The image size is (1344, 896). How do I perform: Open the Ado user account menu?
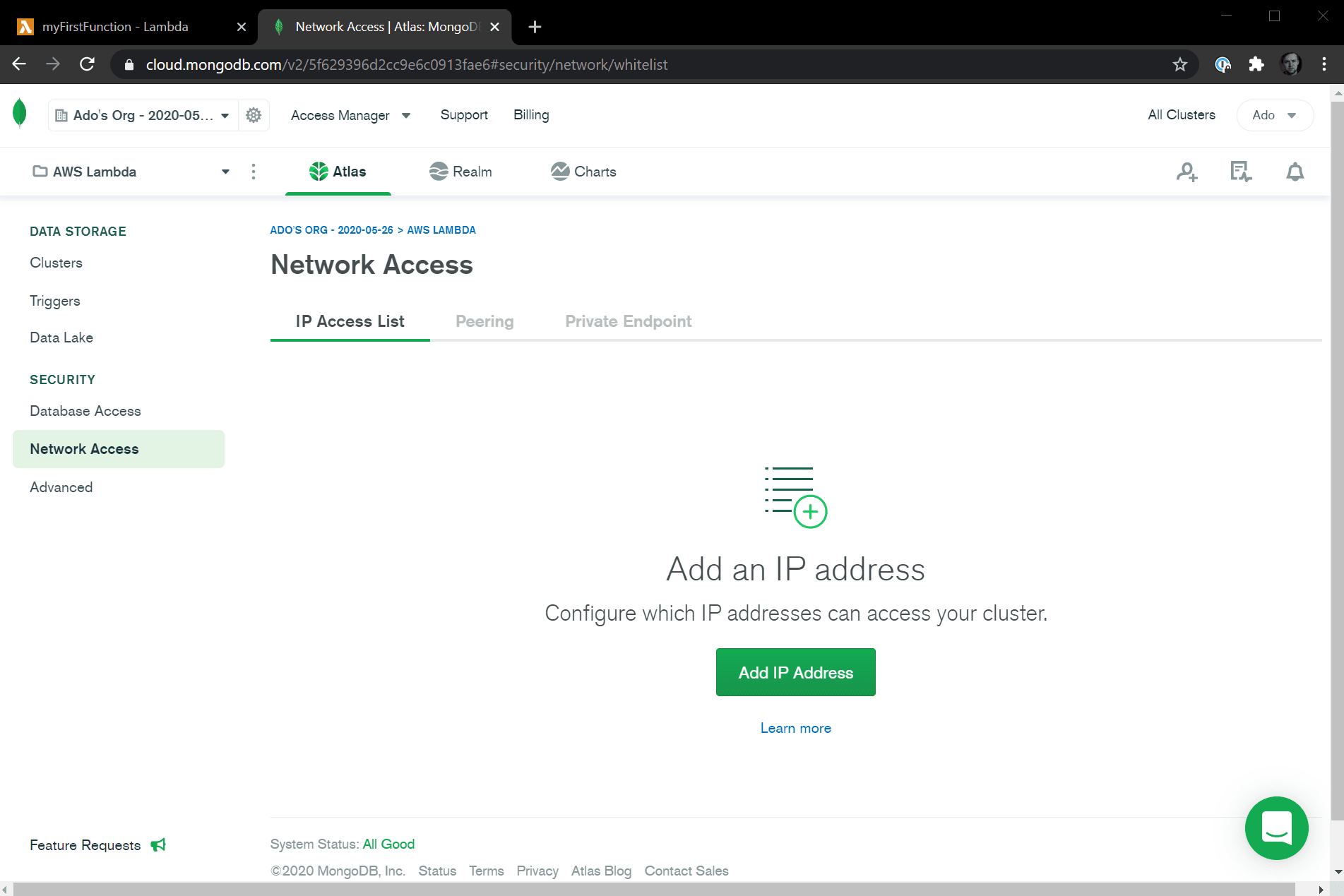[x=1274, y=115]
